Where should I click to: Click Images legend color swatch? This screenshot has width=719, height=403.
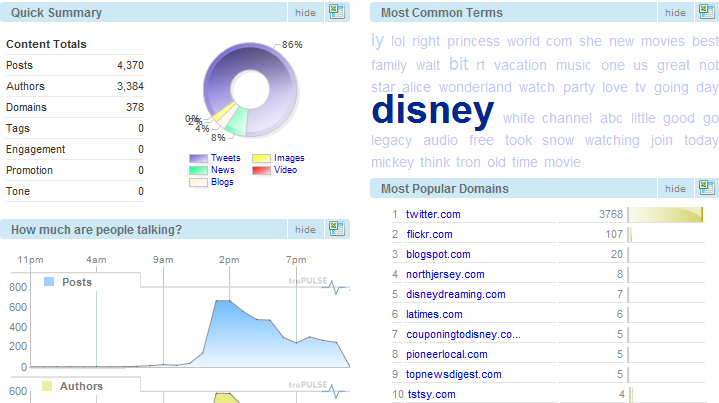point(261,159)
